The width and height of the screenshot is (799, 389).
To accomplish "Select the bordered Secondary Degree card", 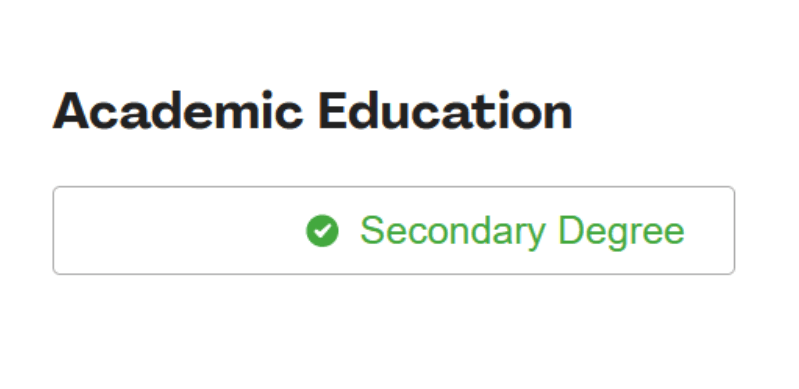I will pos(393,230).
